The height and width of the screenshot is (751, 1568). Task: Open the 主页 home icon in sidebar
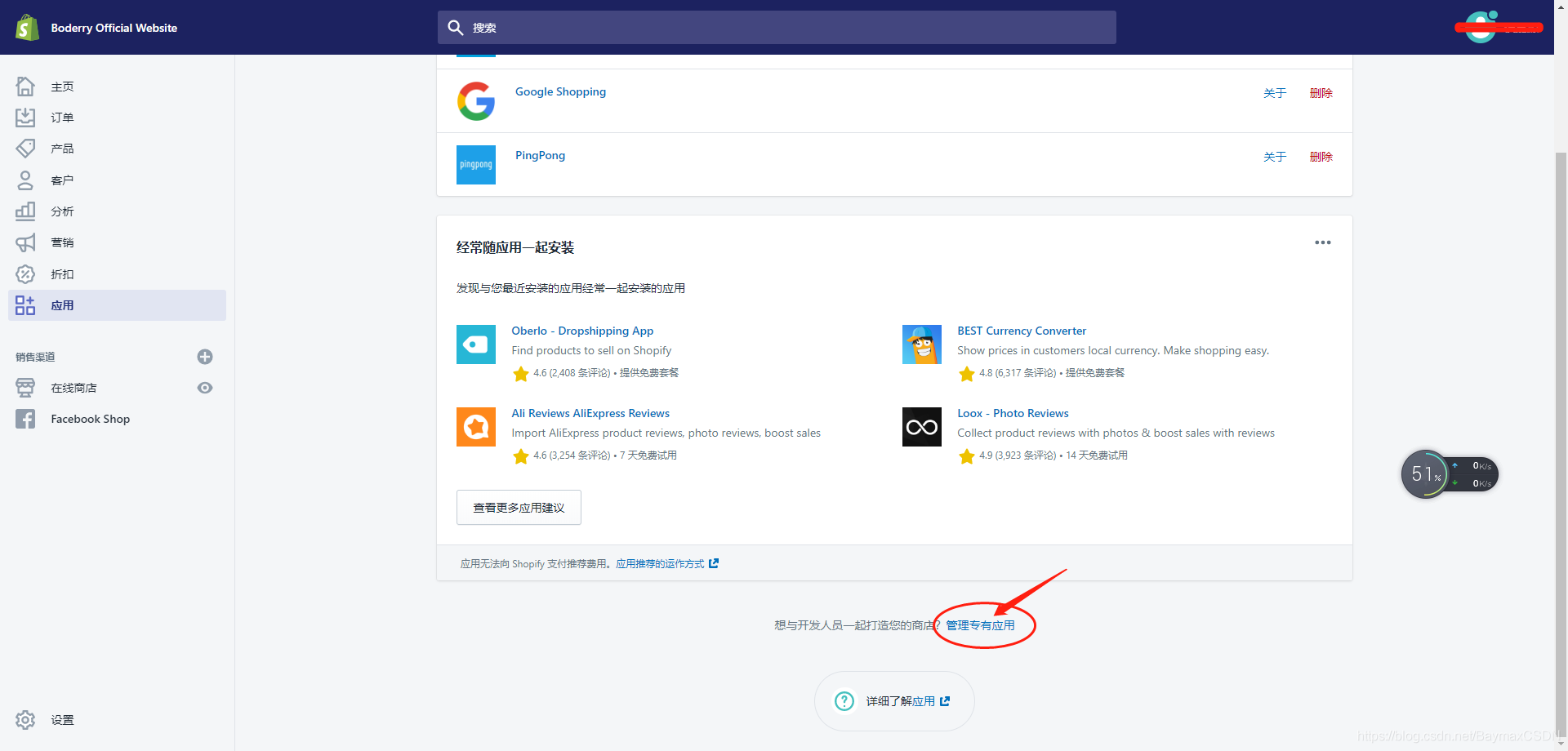25,86
